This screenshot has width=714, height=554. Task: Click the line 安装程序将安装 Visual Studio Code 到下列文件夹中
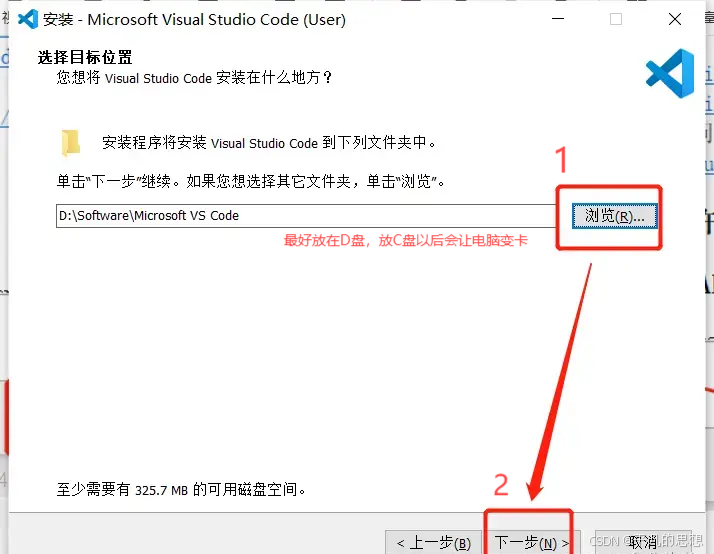tap(269, 142)
